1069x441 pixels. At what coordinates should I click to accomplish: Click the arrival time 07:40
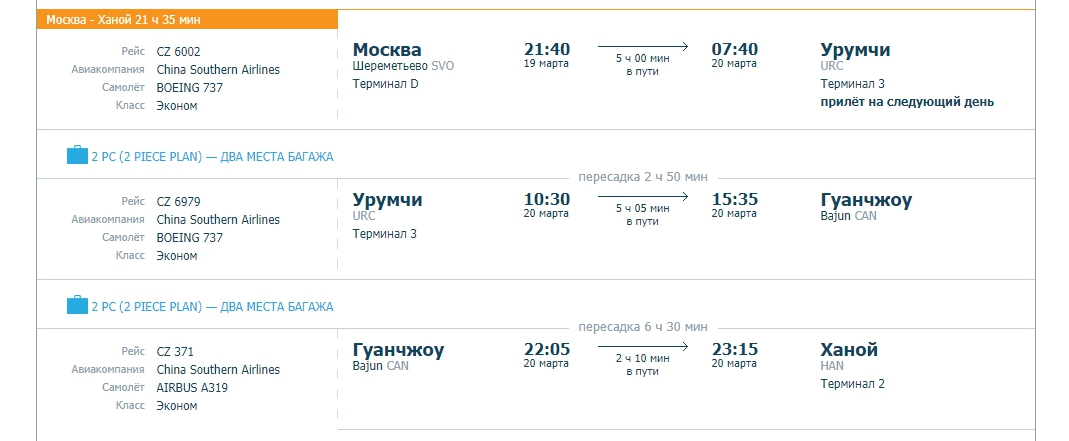pyautogui.click(x=734, y=49)
